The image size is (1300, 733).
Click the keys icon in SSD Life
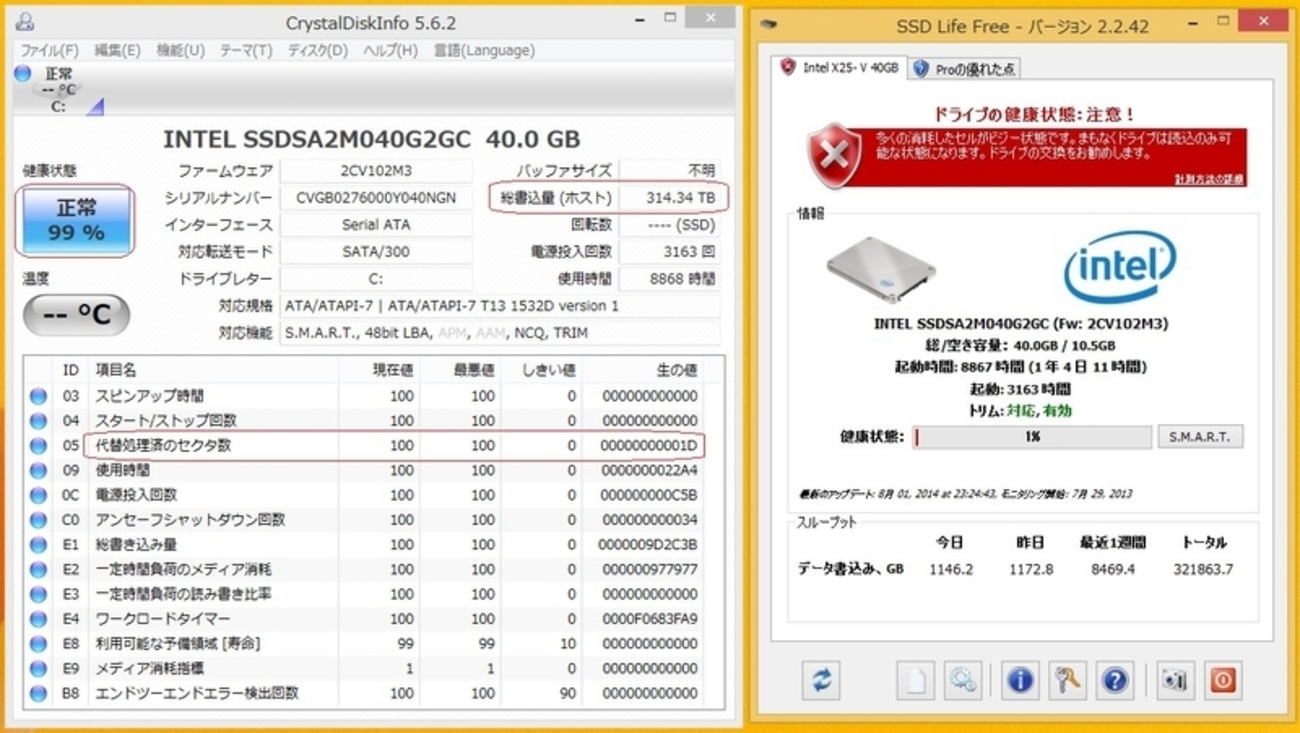point(1067,680)
